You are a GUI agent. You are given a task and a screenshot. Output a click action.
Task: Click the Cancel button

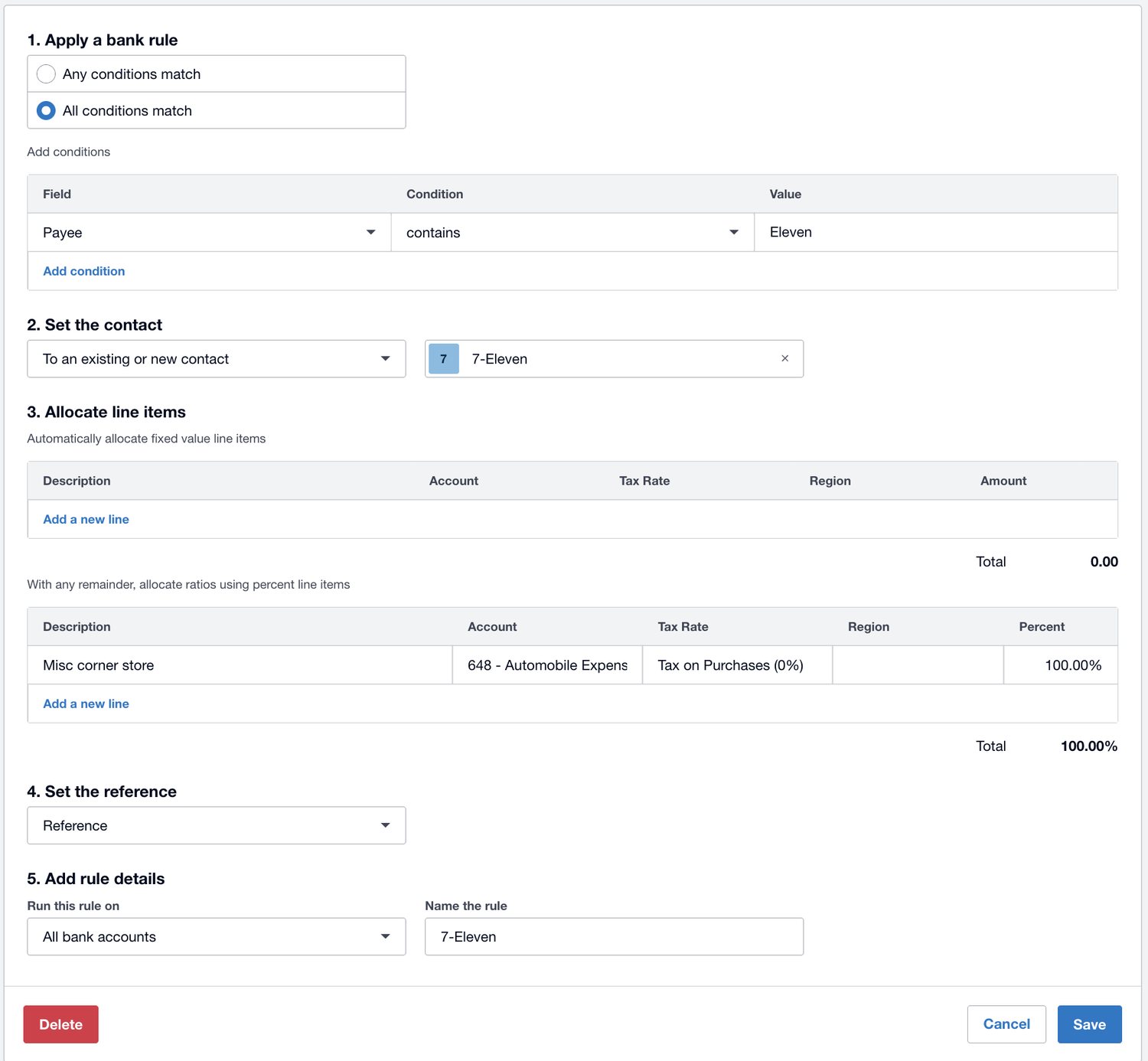[x=1006, y=1024]
